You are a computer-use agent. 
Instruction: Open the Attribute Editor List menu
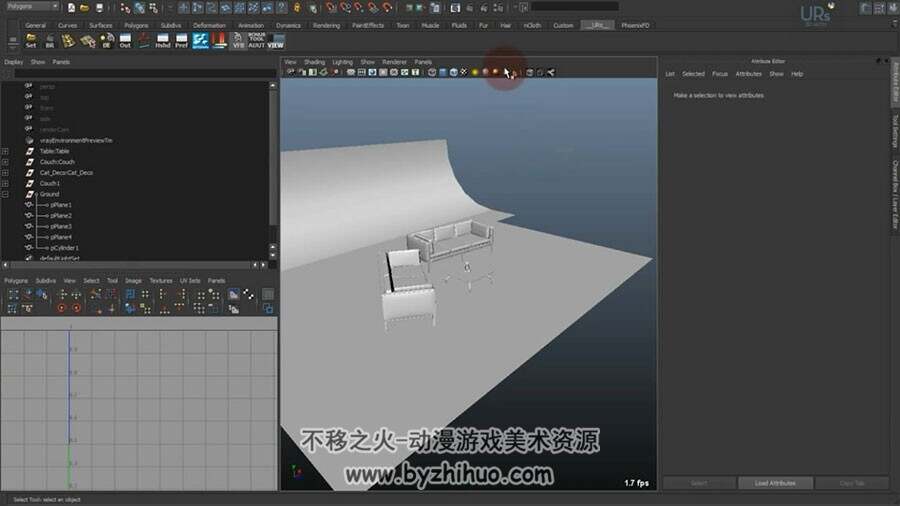point(670,74)
